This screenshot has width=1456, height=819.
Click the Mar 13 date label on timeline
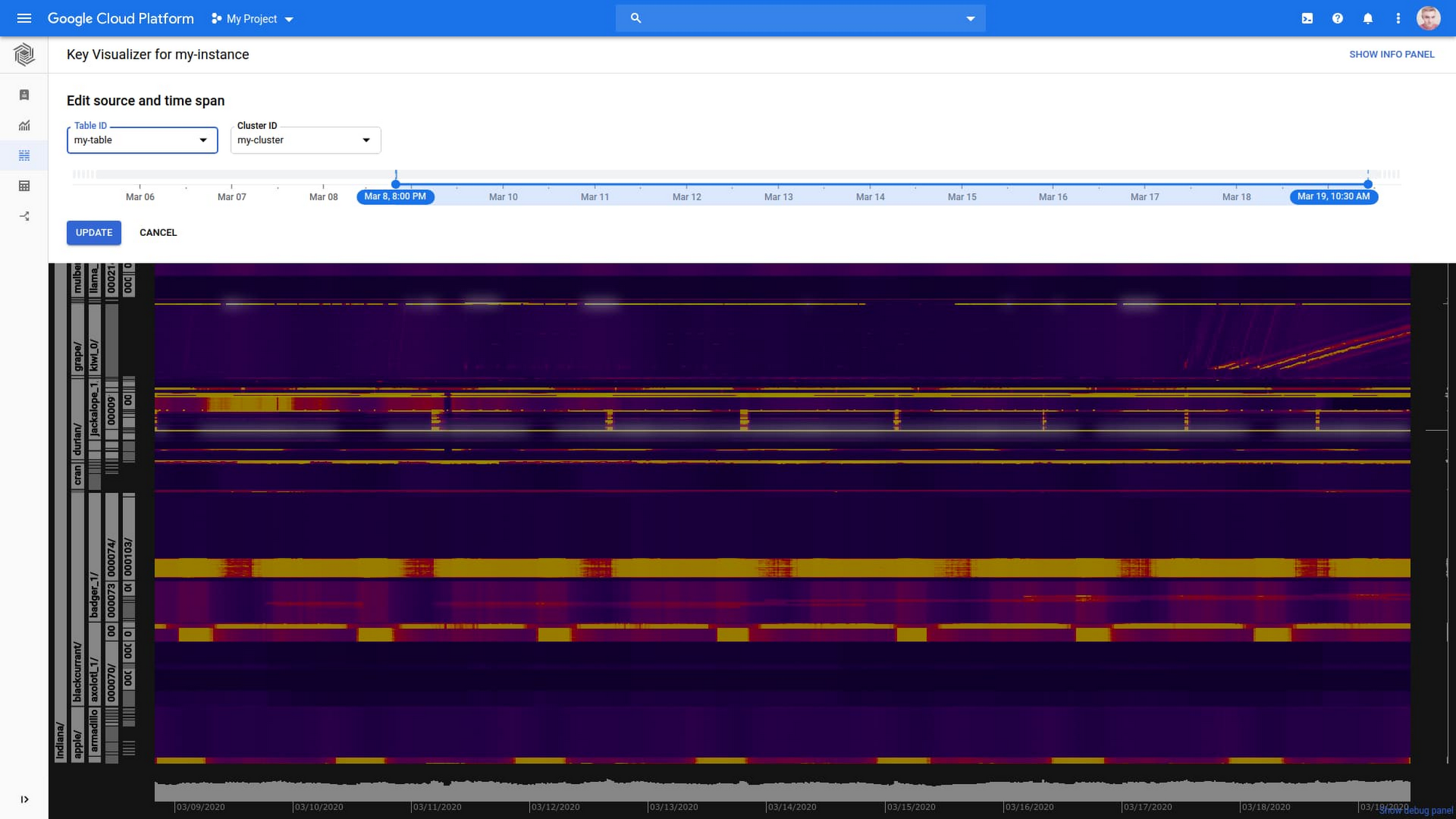[x=779, y=197]
